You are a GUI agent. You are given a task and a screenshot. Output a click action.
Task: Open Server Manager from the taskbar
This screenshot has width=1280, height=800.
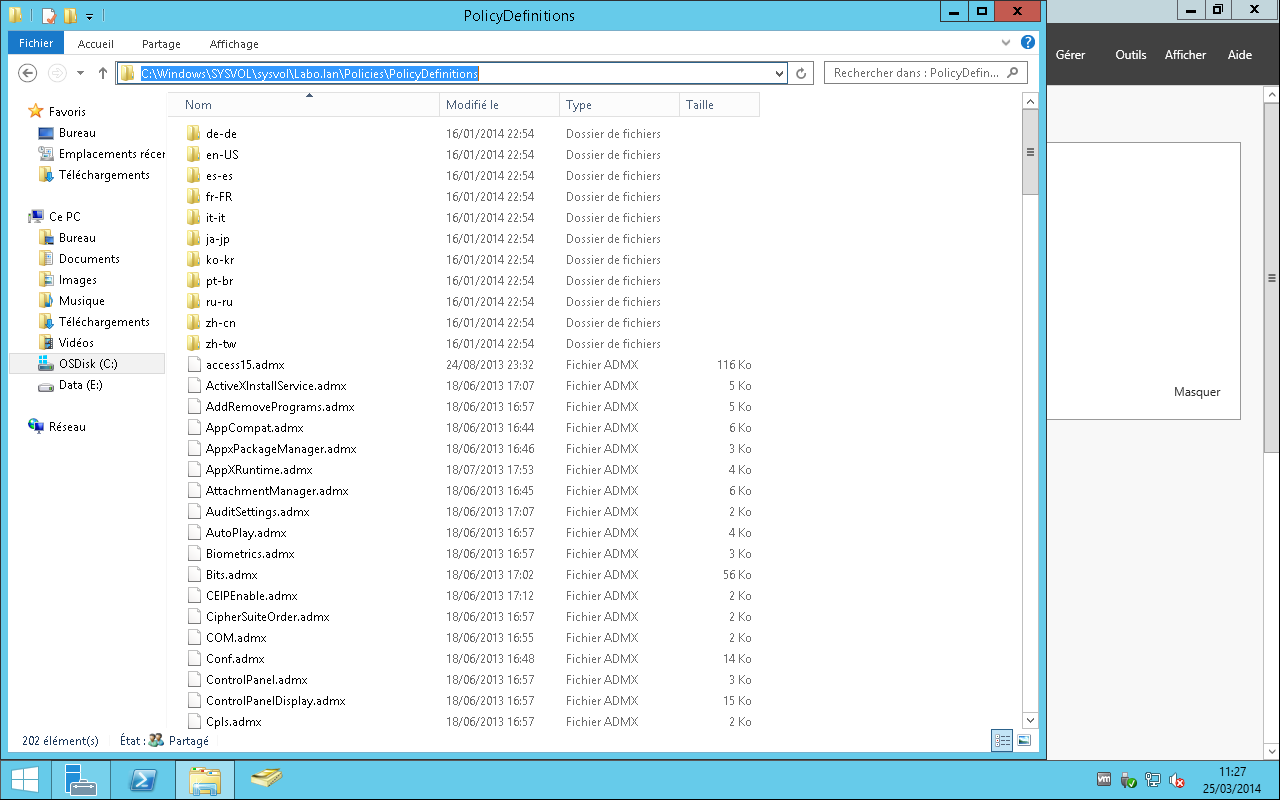tap(80, 780)
